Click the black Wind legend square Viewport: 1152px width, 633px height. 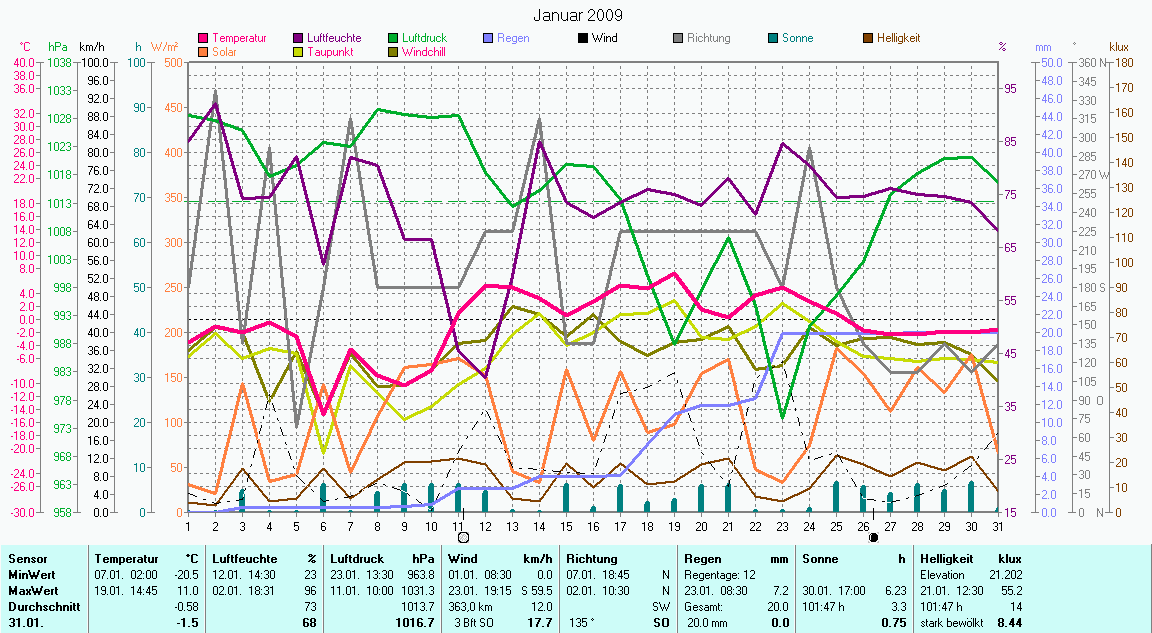(583, 39)
